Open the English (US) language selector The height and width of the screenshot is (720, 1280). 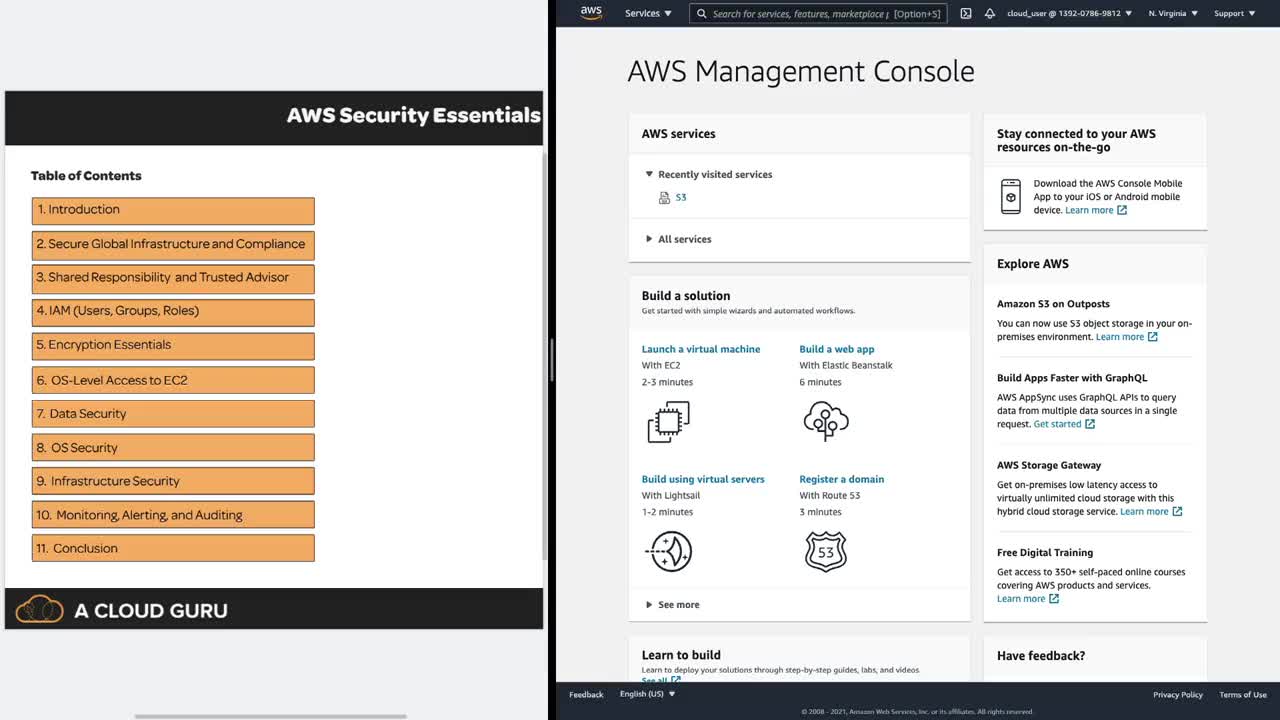click(647, 694)
